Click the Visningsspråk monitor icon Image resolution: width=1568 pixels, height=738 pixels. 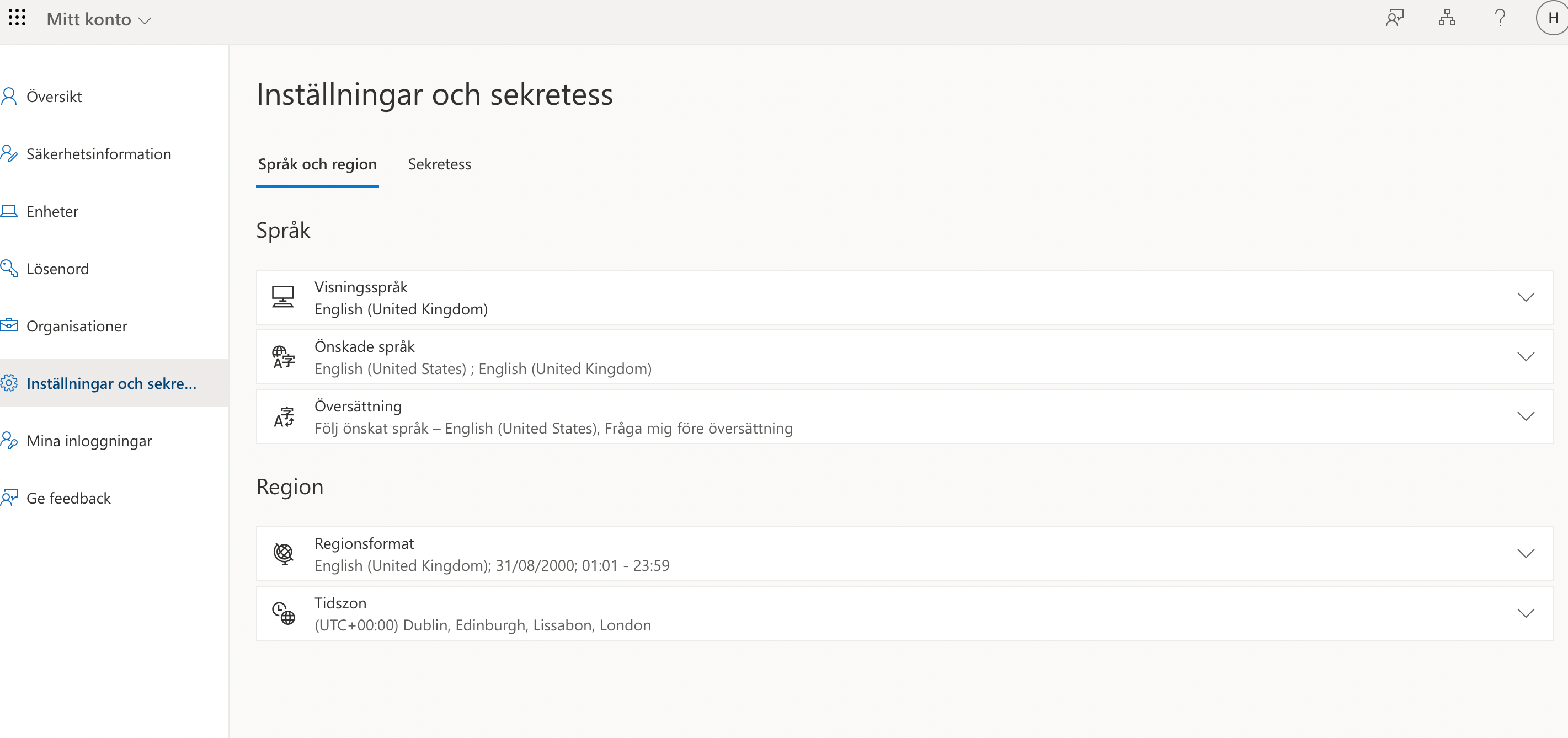click(x=283, y=297)
